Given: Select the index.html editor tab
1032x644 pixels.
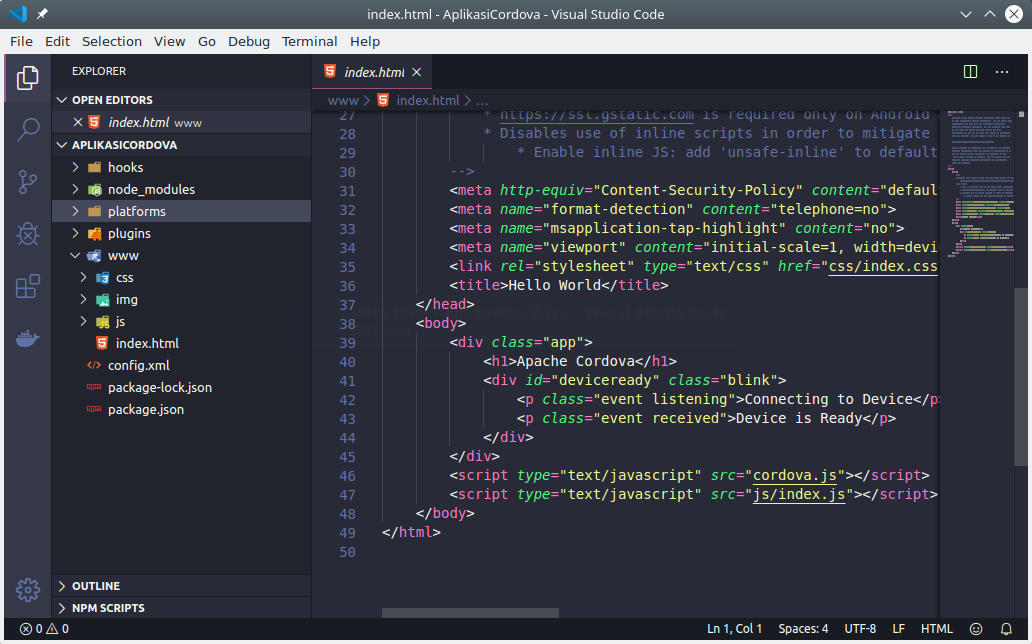Looking at the screenshot, I should coord(373,71).
